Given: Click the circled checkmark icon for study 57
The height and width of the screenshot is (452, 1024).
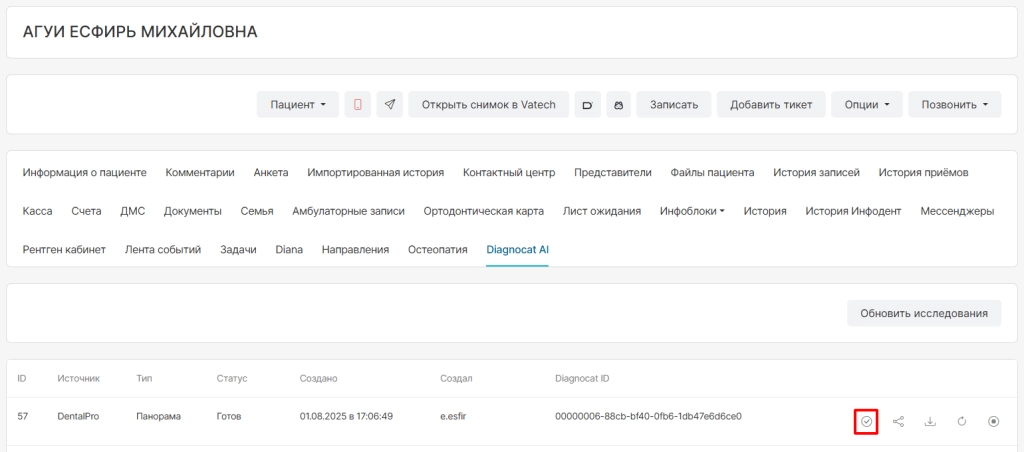Looking at the screenshot, I should (x=866, y=421).
